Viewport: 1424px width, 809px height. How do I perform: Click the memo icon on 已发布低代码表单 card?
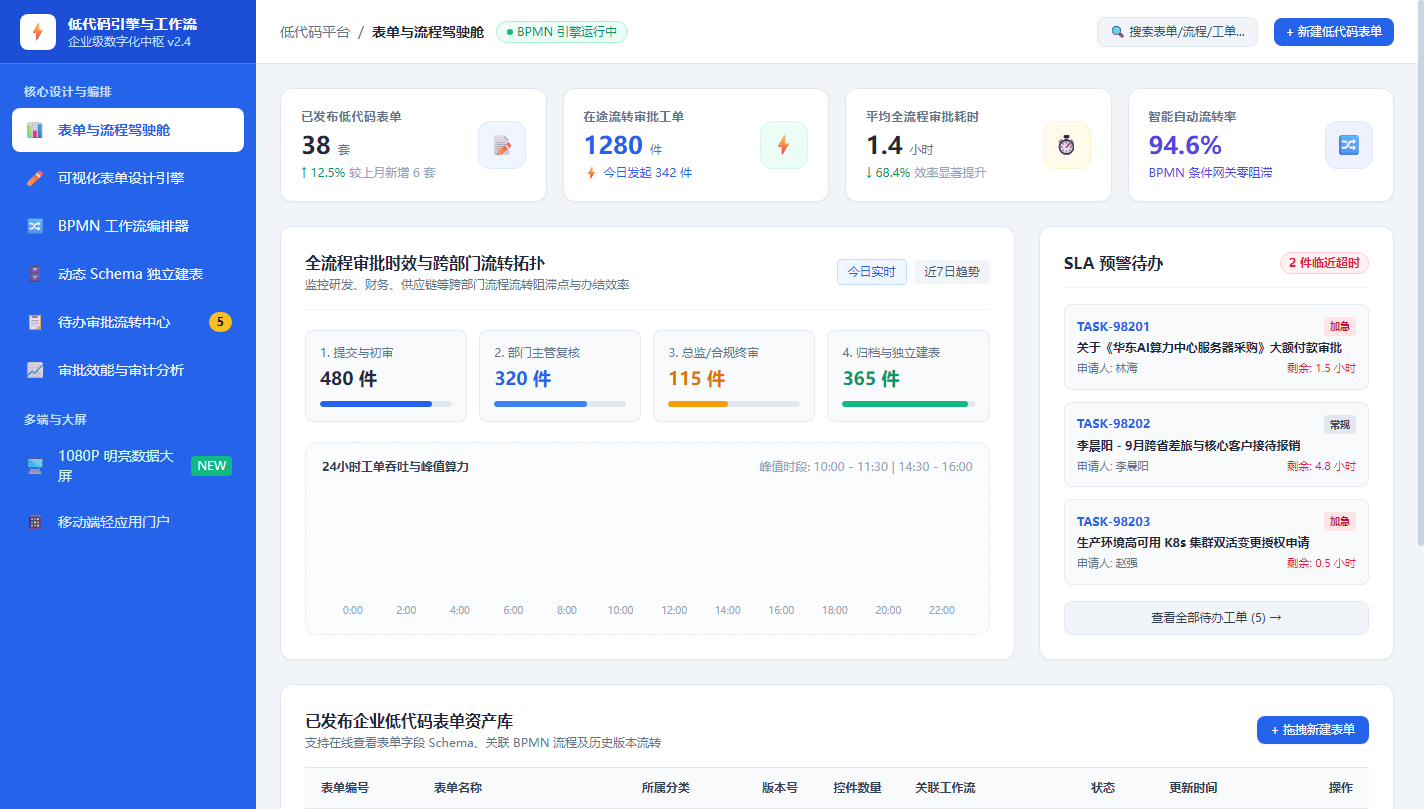point(502,145)
